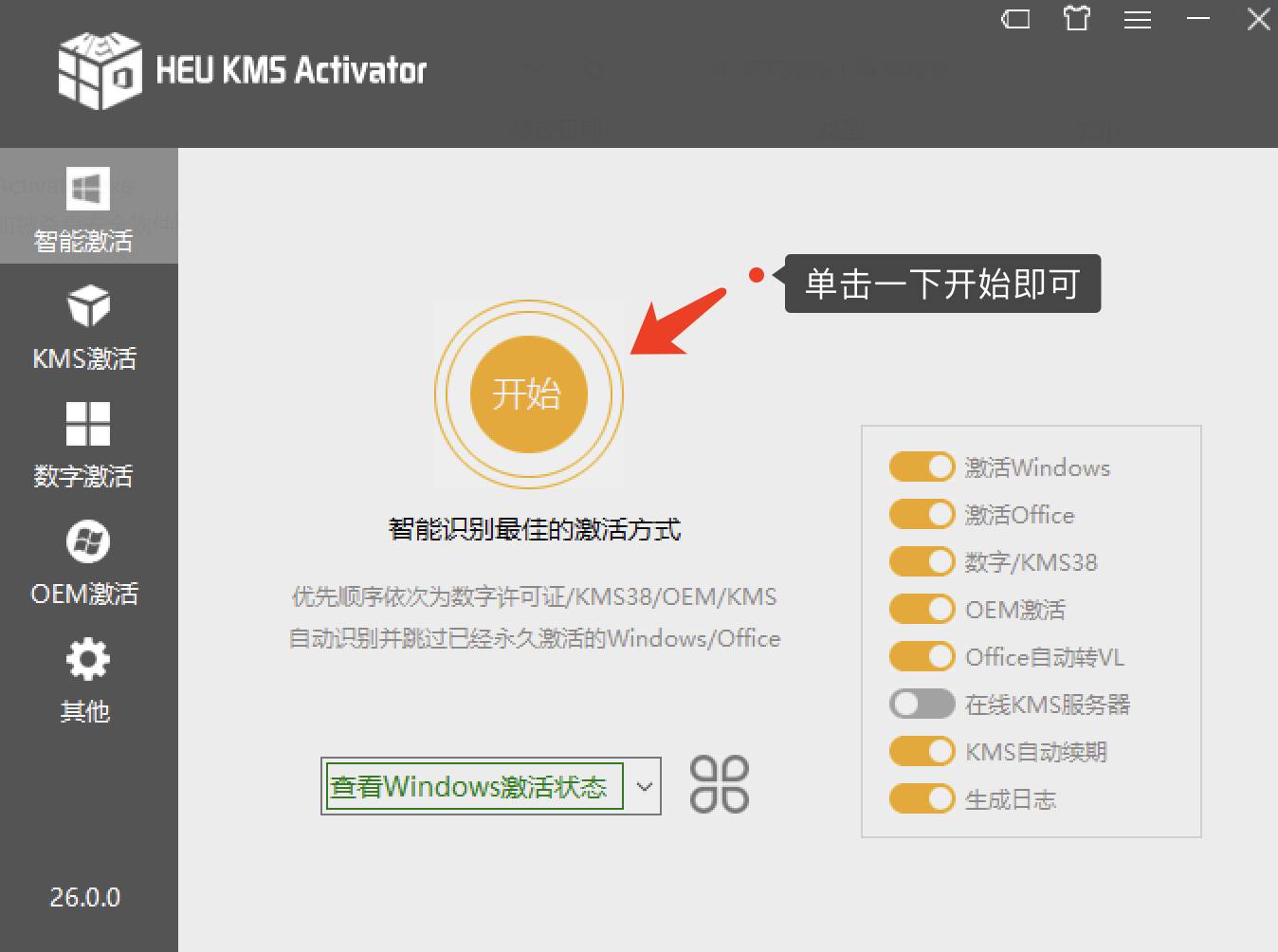Click the 智能识别最佳的激活方式 heading
The width and height of the screenshot is (1278, 952).
pos(535,530)
